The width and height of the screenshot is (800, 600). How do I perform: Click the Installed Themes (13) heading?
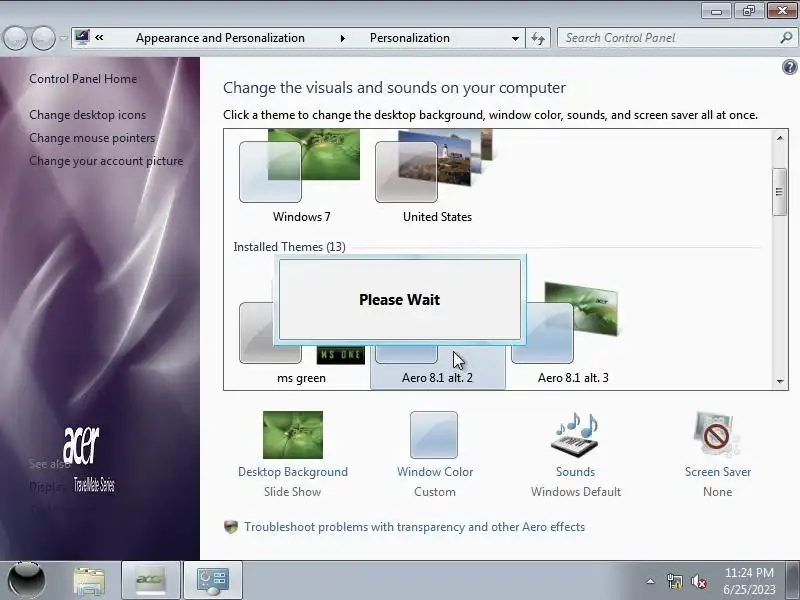(x=289, y=247)
